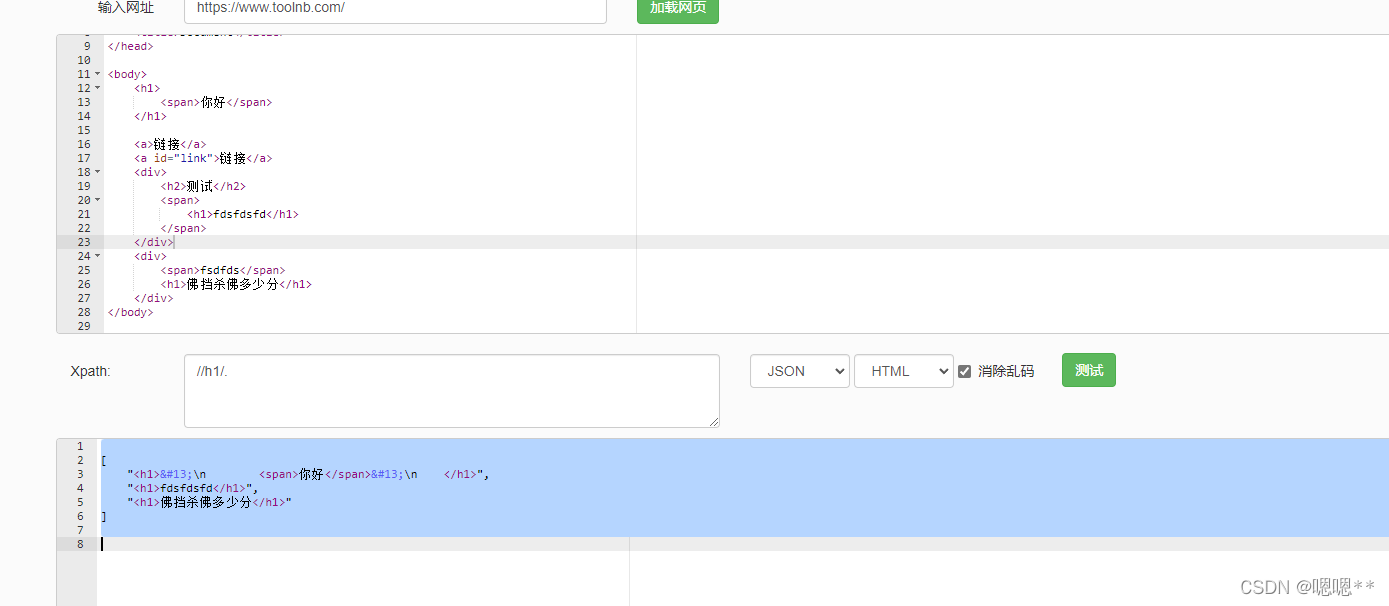Image resolution: width=1389 pixels, height=606 pixels.
Task: Open the JSON output format dropdown
Action: [800, 371]
